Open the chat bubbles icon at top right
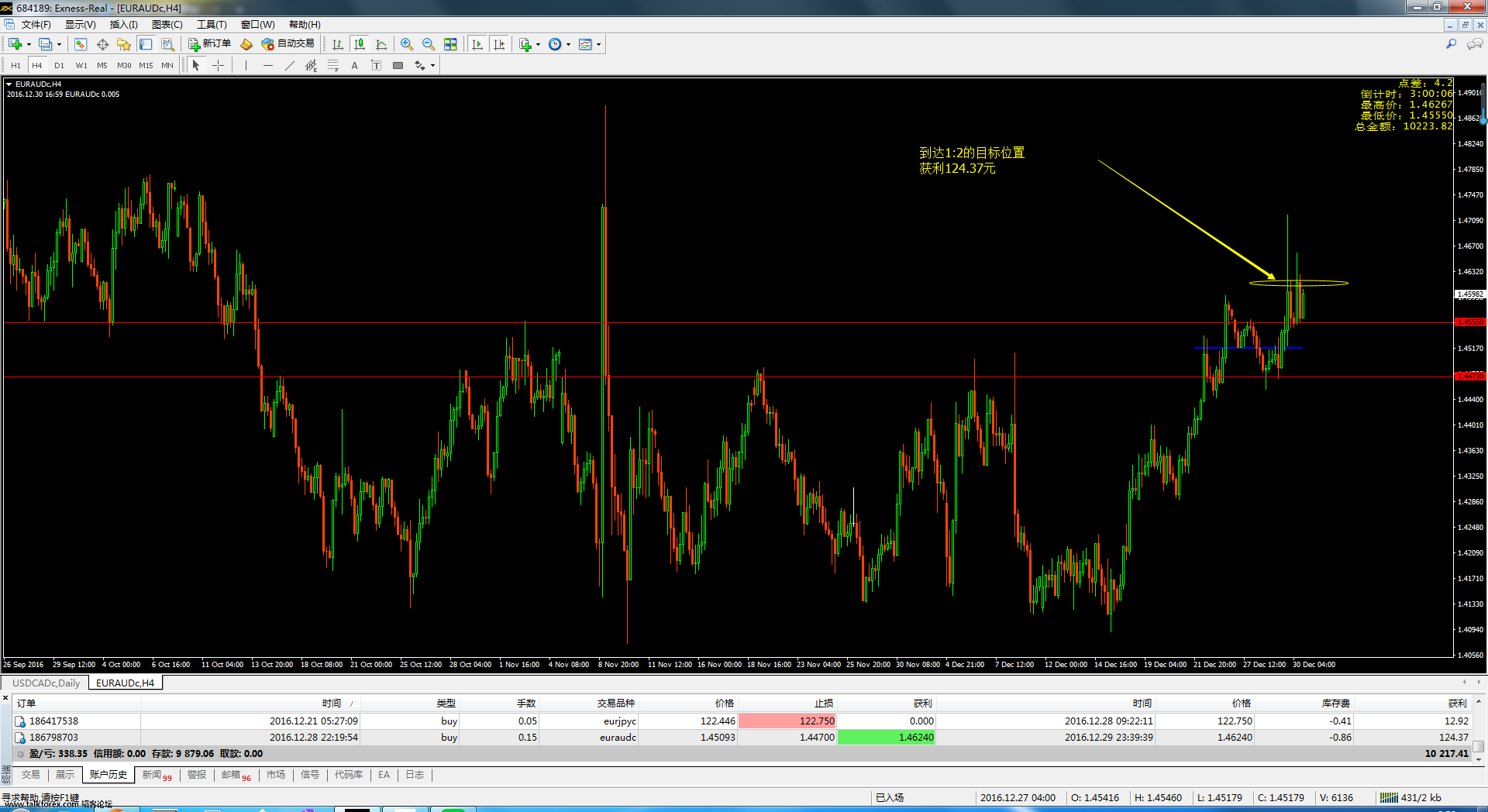The image size is (1488, 812). coord(1475,44)
